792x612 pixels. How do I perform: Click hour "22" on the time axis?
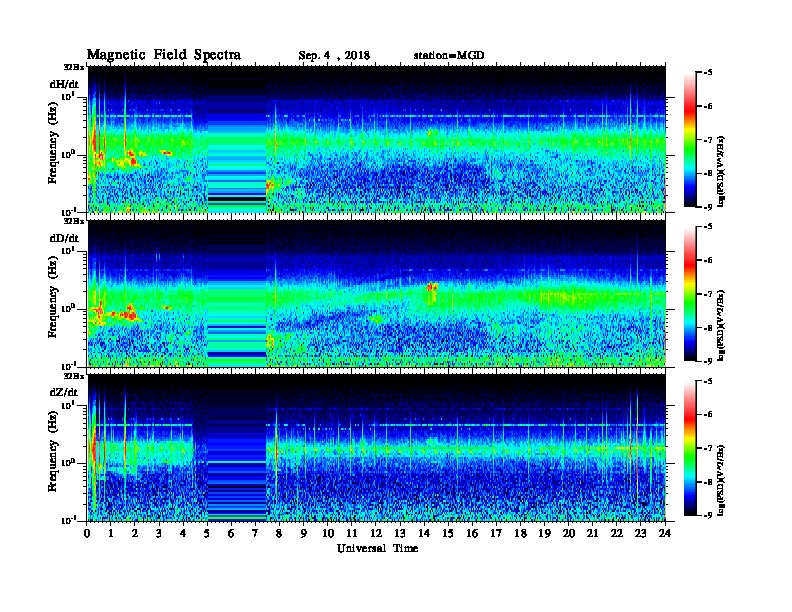point(617,534)
